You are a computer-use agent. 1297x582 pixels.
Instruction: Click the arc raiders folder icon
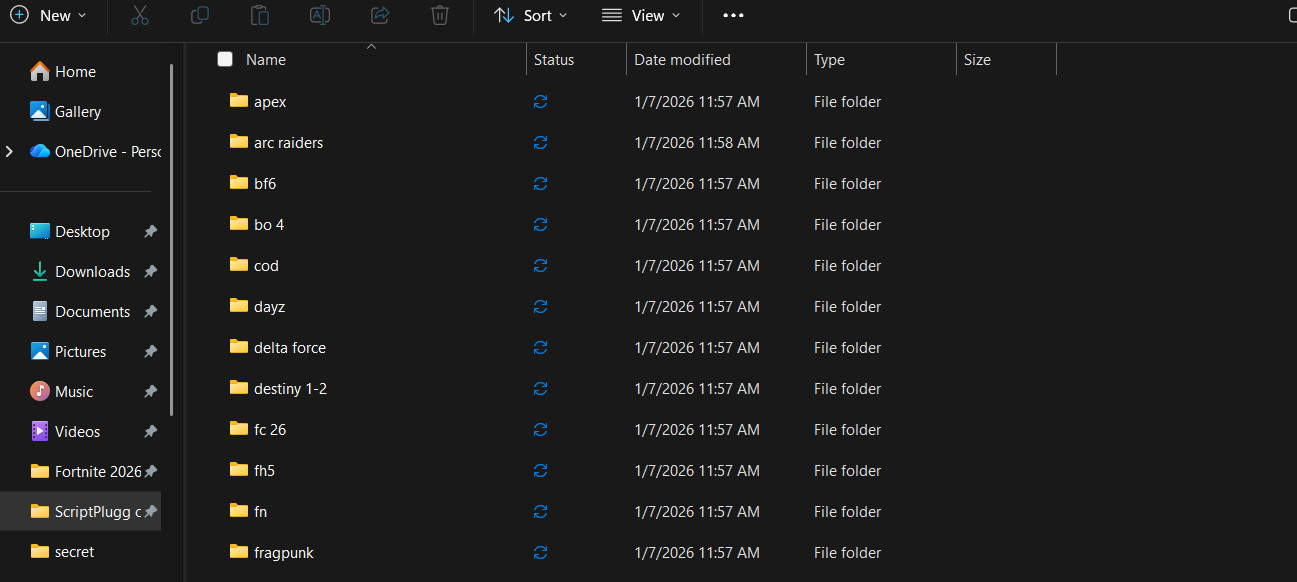238,141
